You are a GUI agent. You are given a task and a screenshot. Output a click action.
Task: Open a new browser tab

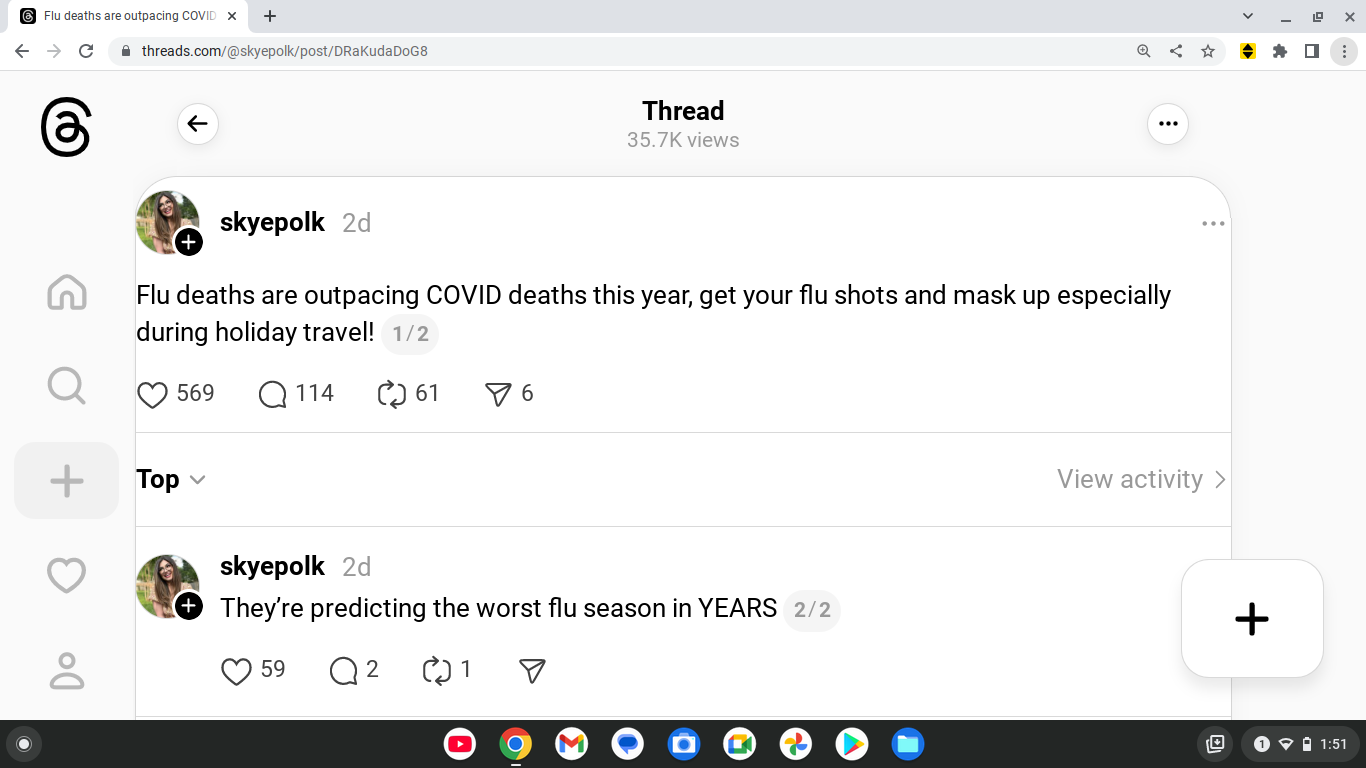click(x=270, y=16)
